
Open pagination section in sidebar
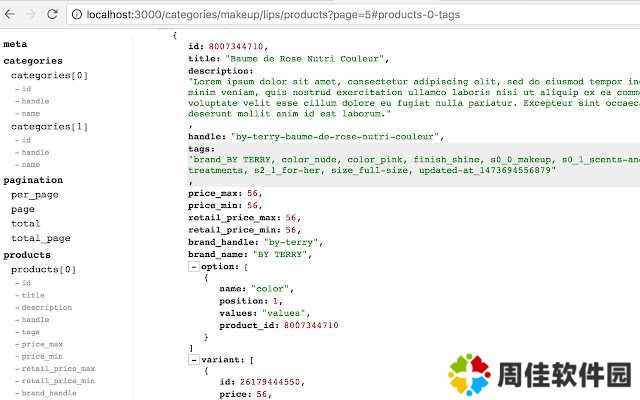pos(33,180)
